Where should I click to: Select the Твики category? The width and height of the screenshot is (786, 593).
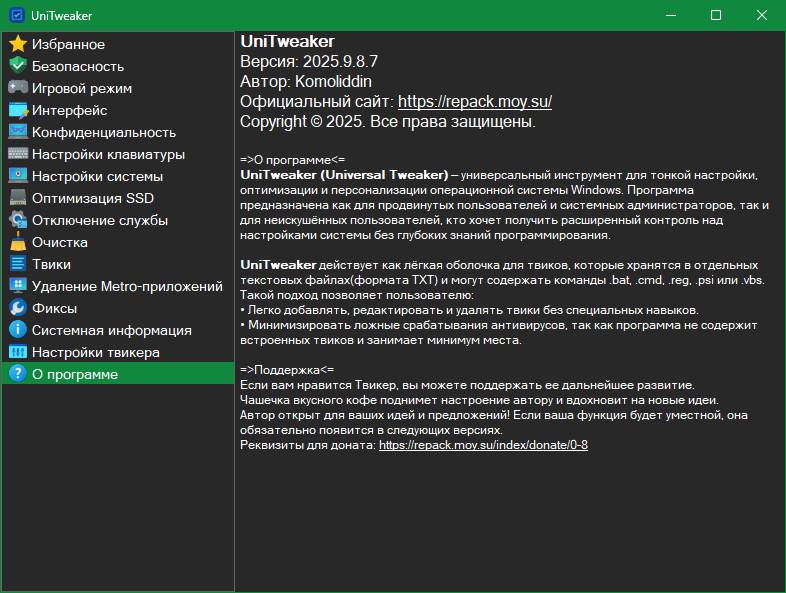pyautogui.click(x=118, y=264)
